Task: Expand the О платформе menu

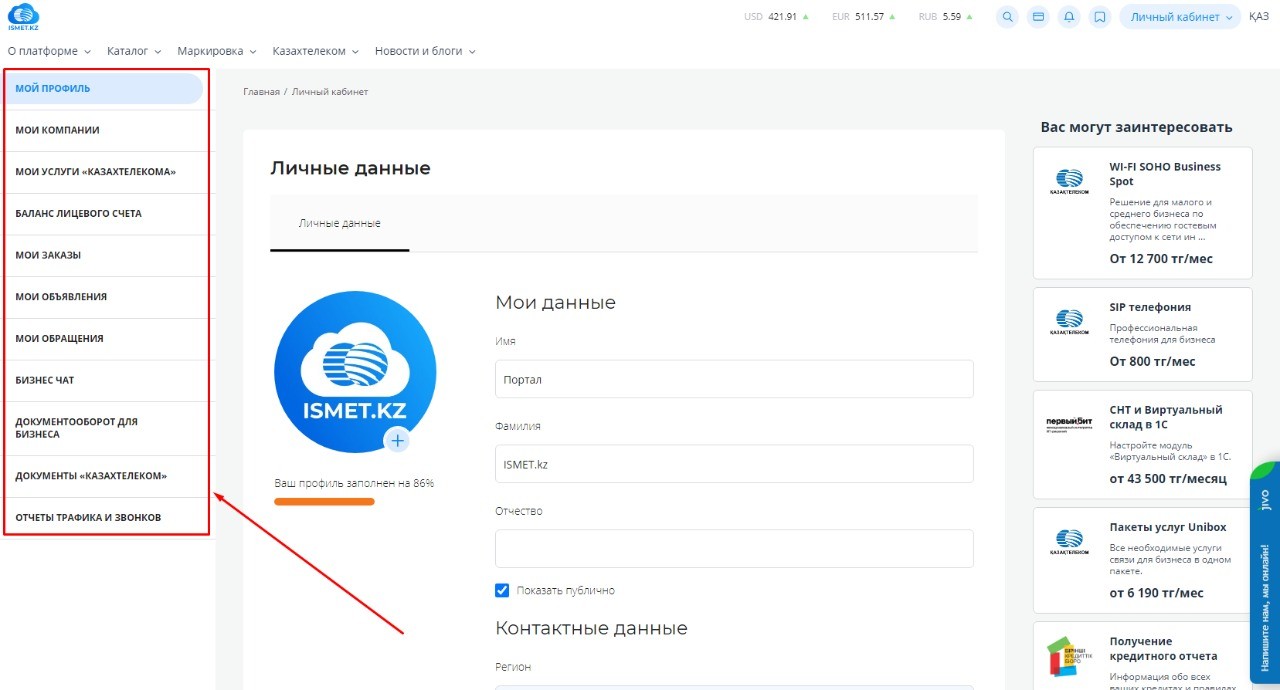Action: pos(49,51)
